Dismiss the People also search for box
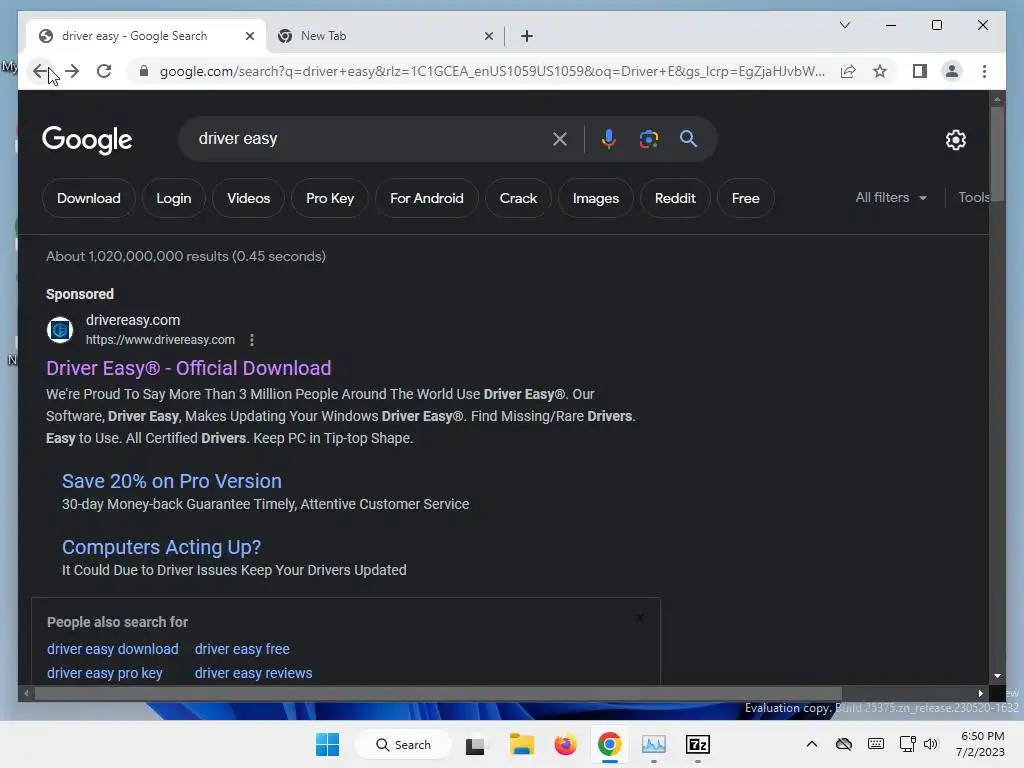The width and height of the screenshot is (1024, 768). [640, 618]
